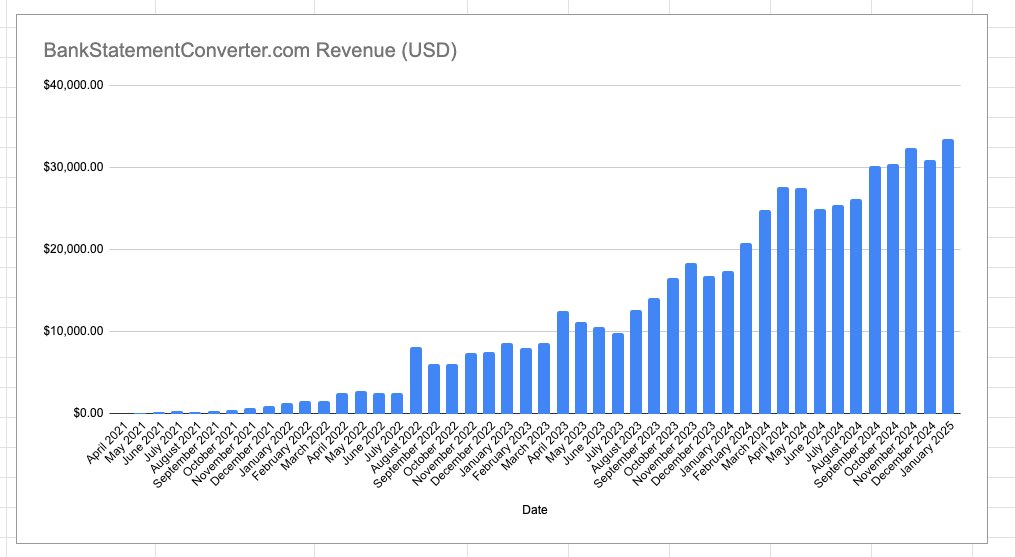Click the November 2024 axis label
Viewport: 1015px width, 557px height.
(x=884, y=454)
